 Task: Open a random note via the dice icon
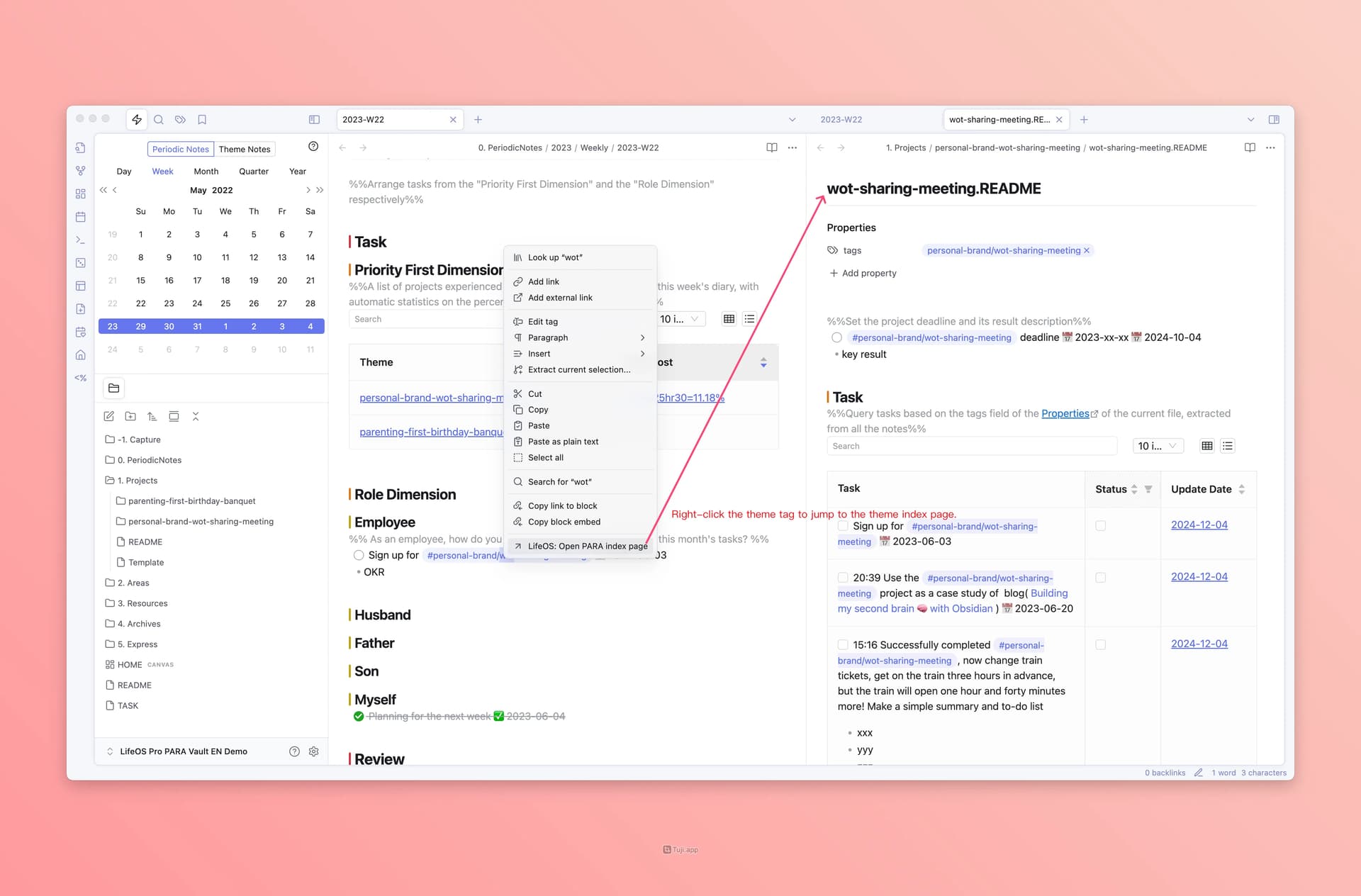[x=81, y=263]
